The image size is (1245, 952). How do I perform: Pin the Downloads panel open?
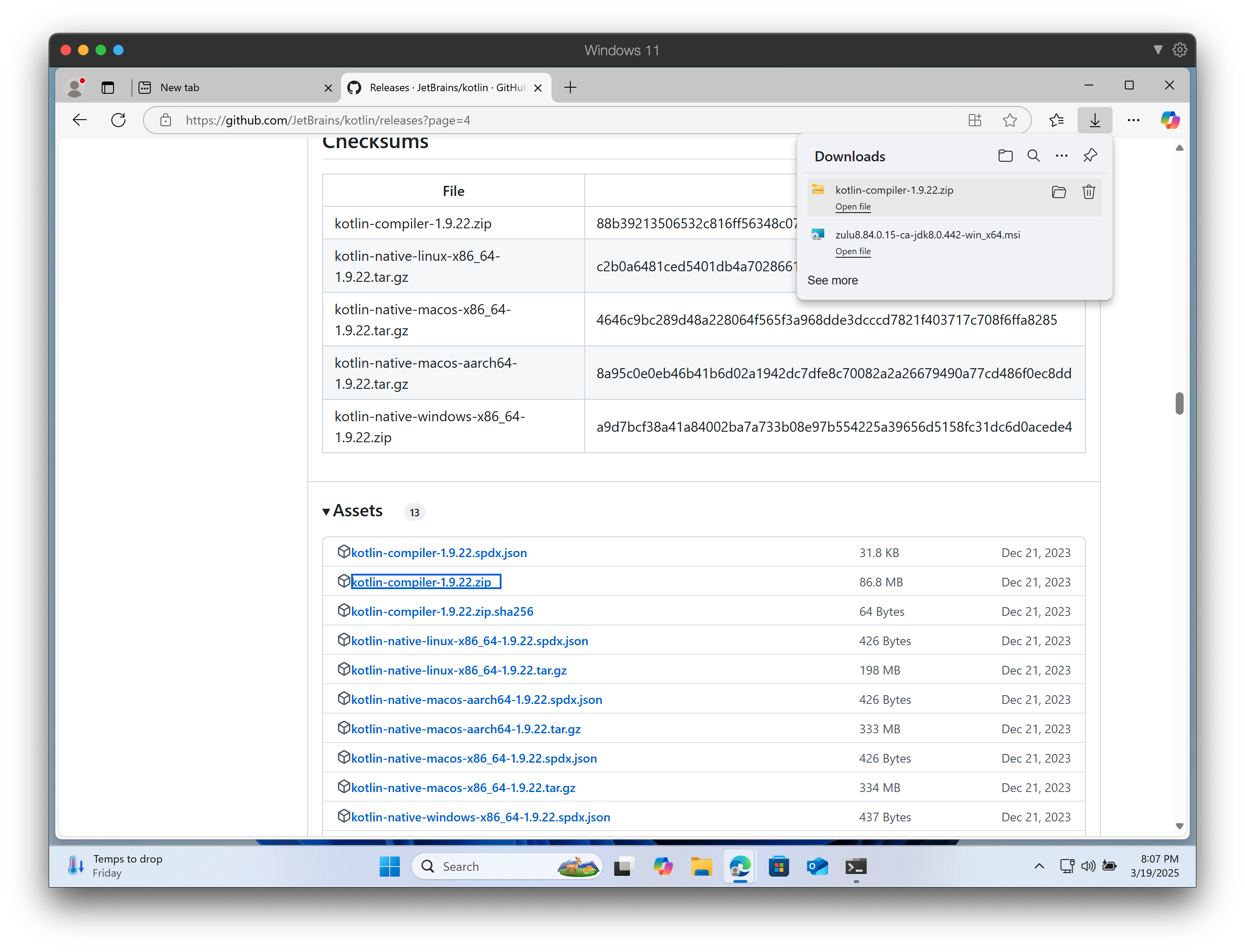pos(1089,155)
